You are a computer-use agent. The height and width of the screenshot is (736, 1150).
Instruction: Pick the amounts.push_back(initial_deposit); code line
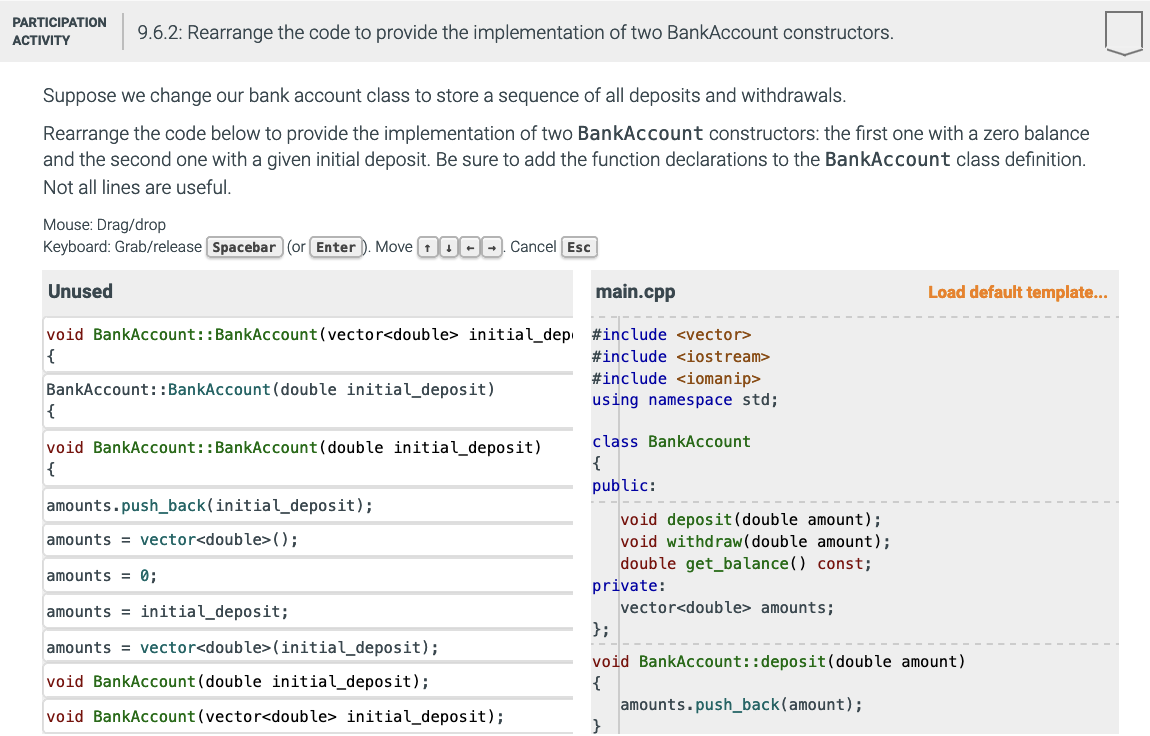308,506
